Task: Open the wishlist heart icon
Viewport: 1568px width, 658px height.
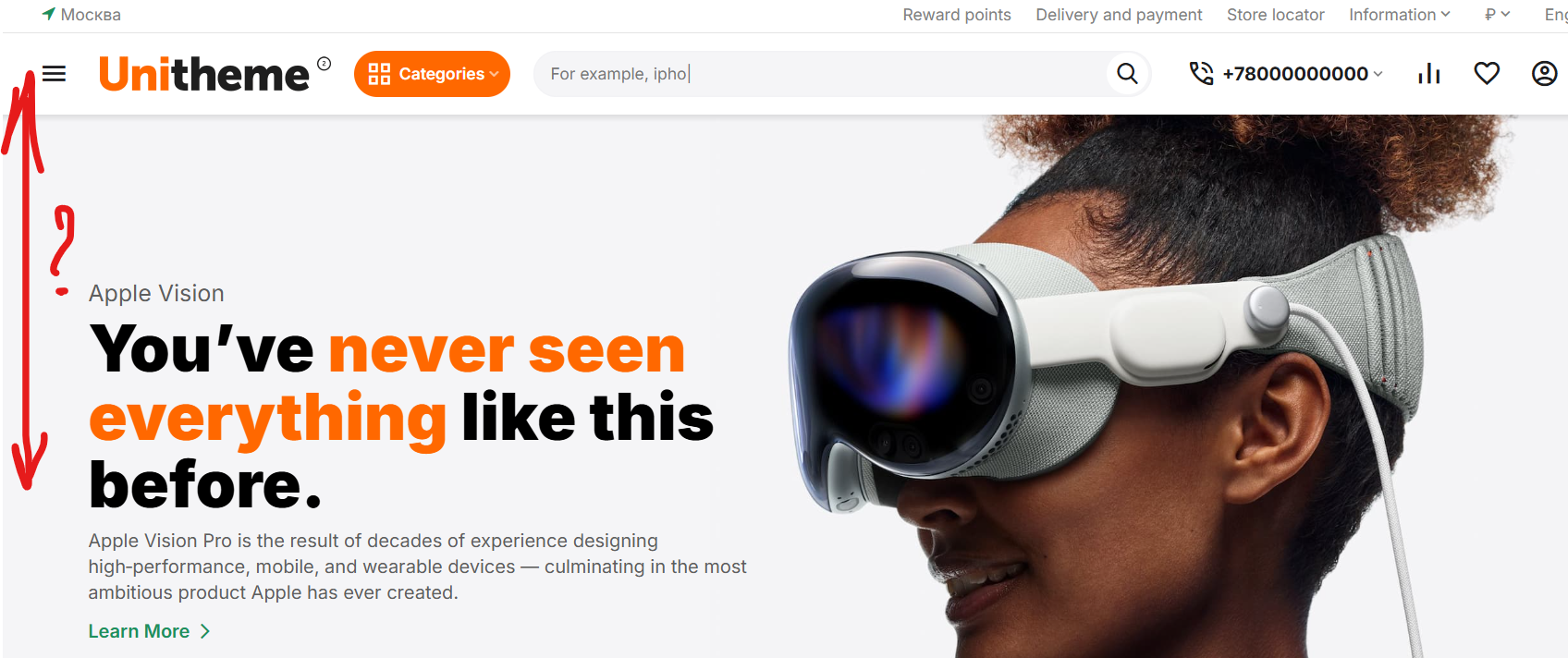Action: pos(1487,74)
